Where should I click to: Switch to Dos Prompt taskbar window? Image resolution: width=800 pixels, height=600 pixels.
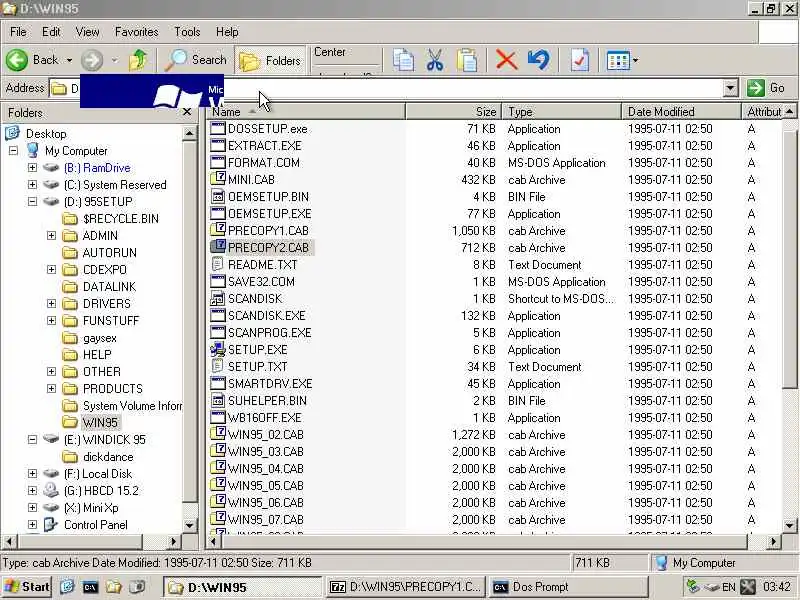pos(569,587)
